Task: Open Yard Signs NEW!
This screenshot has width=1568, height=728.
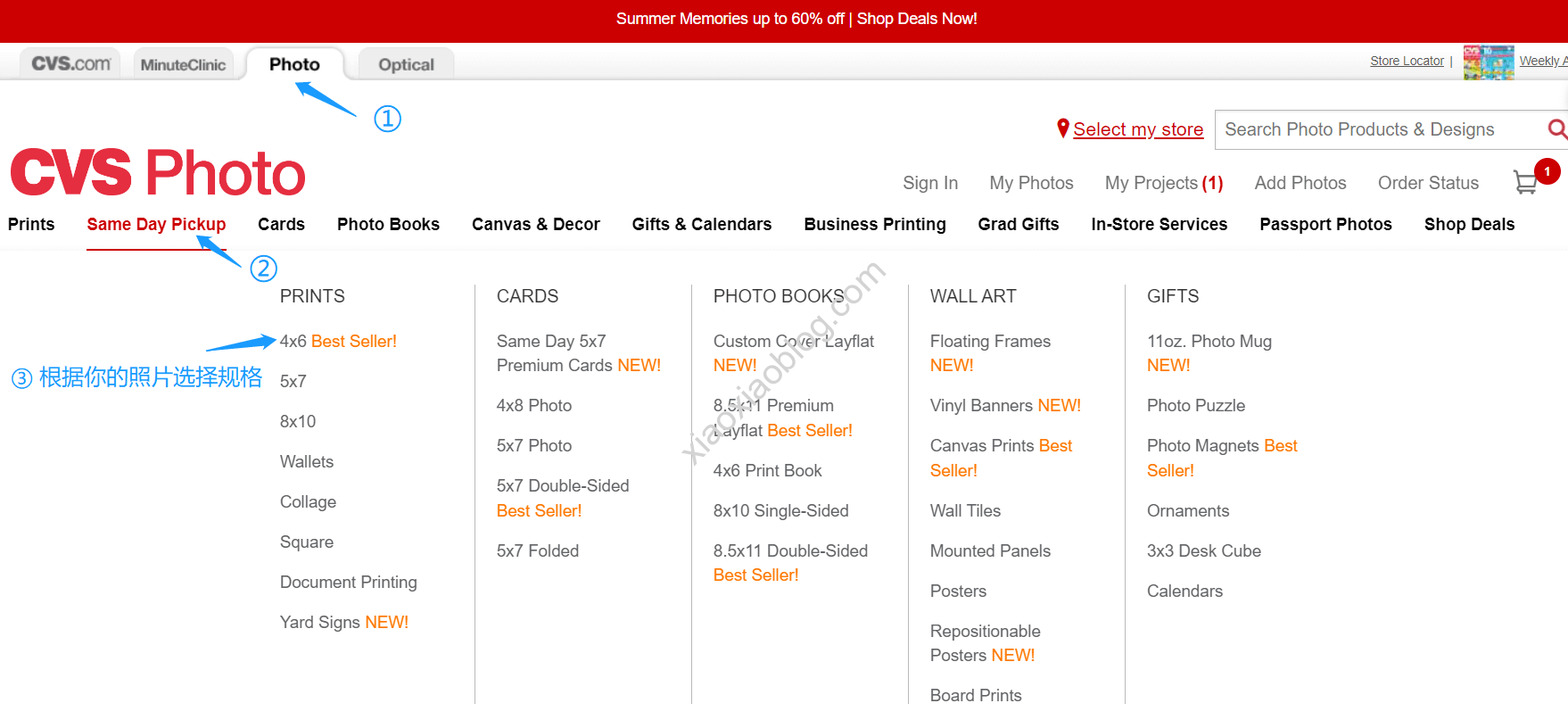Action: tap(344, 622)
